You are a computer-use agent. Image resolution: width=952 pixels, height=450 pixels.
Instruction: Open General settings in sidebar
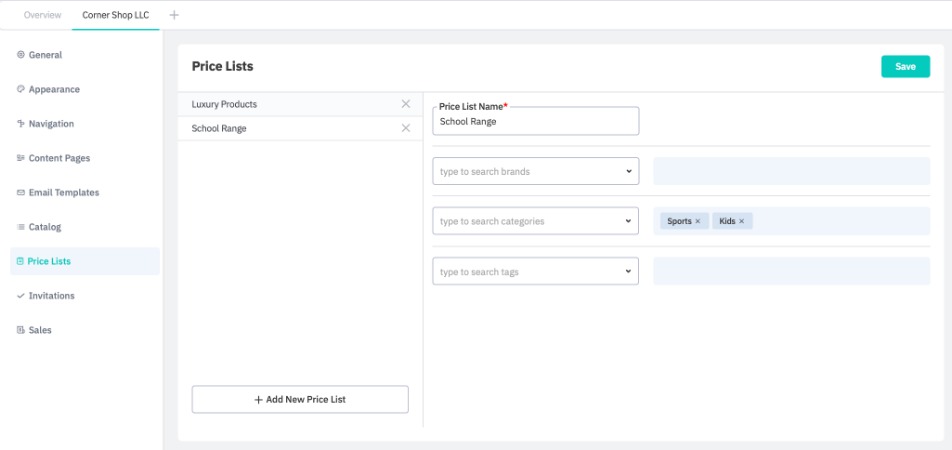[x=45, y=55]
